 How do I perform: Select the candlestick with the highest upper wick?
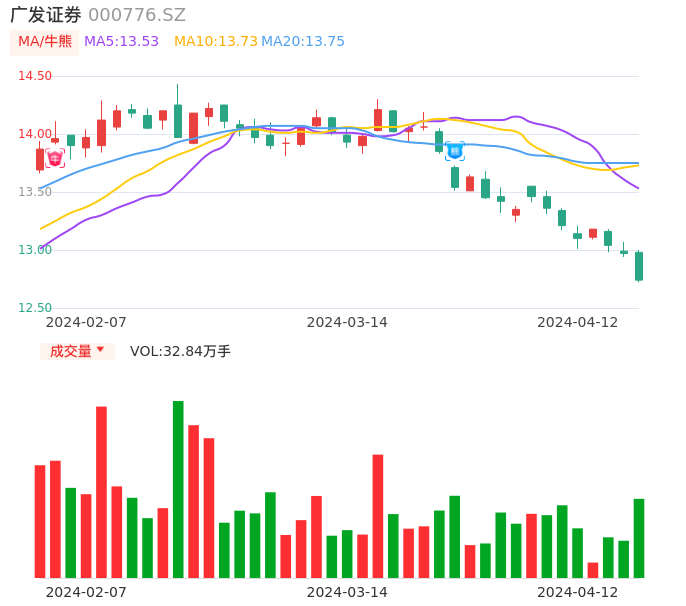[x=178, y=111]
